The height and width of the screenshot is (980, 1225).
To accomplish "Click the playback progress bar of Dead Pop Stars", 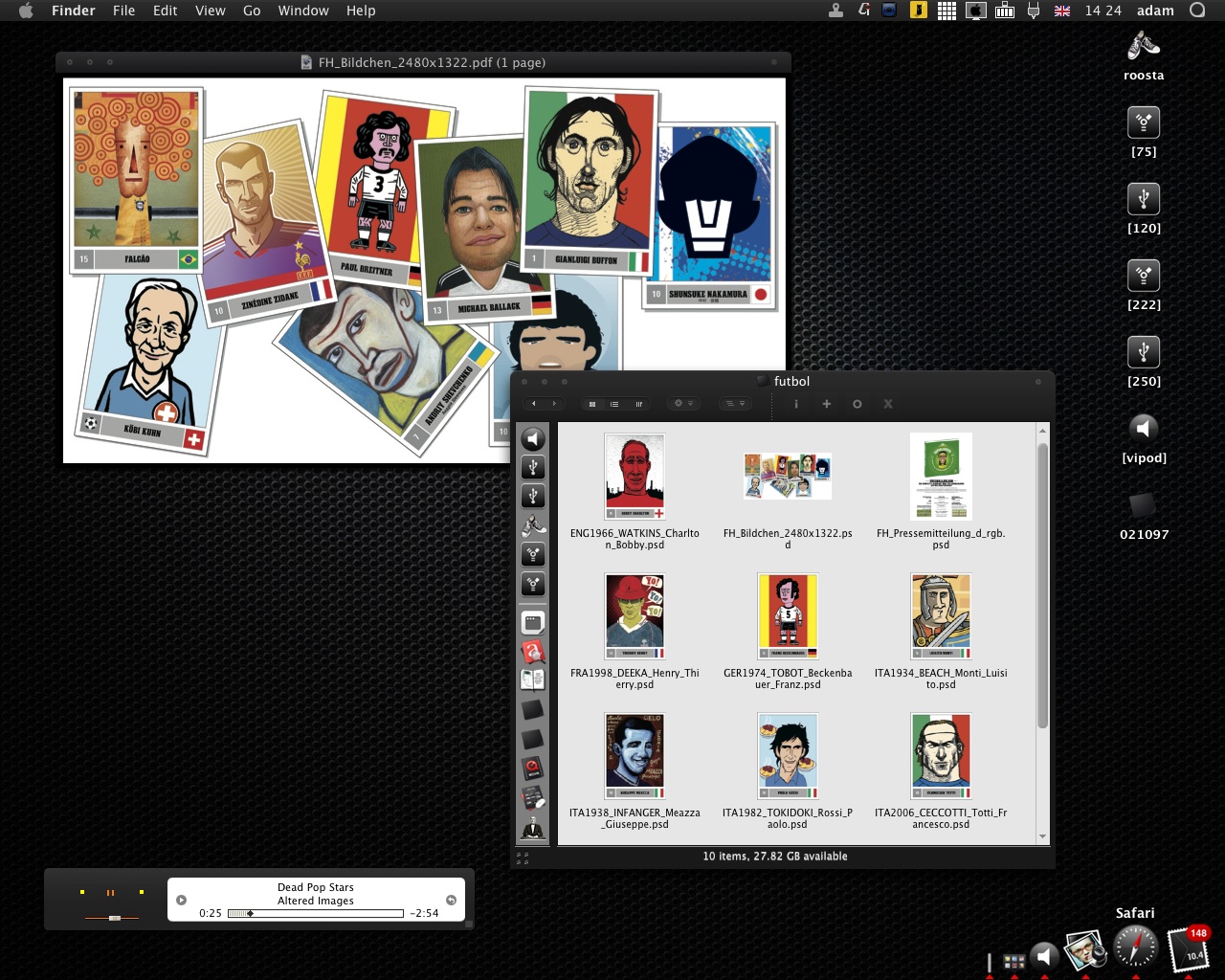I will coord(315,913).
